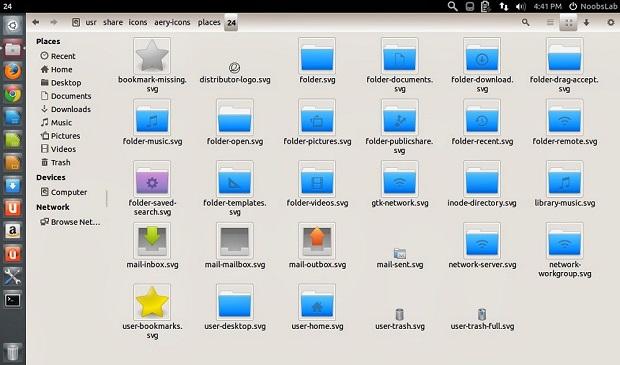This screenshot has height=365, width=620.
Task: Select the folder-recent.svg icon
Action: (482, 117)
